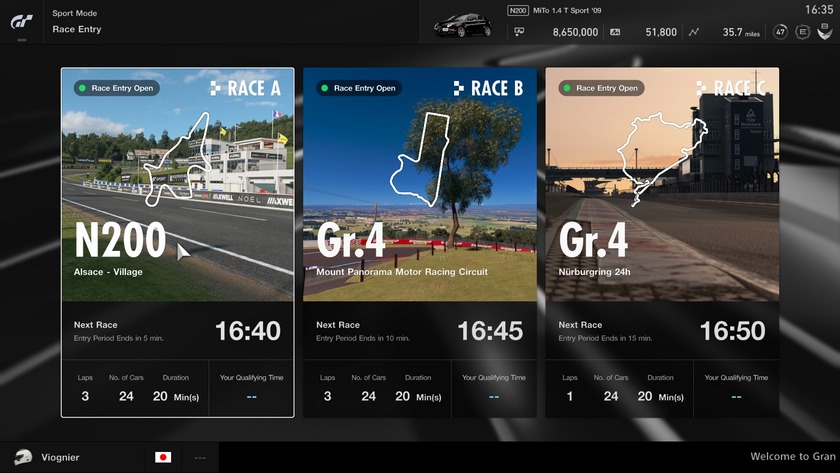This screenshot has height=473, width=840.
Task: Click the 'Welcome to Gran' ticker text
Action: 793,456
